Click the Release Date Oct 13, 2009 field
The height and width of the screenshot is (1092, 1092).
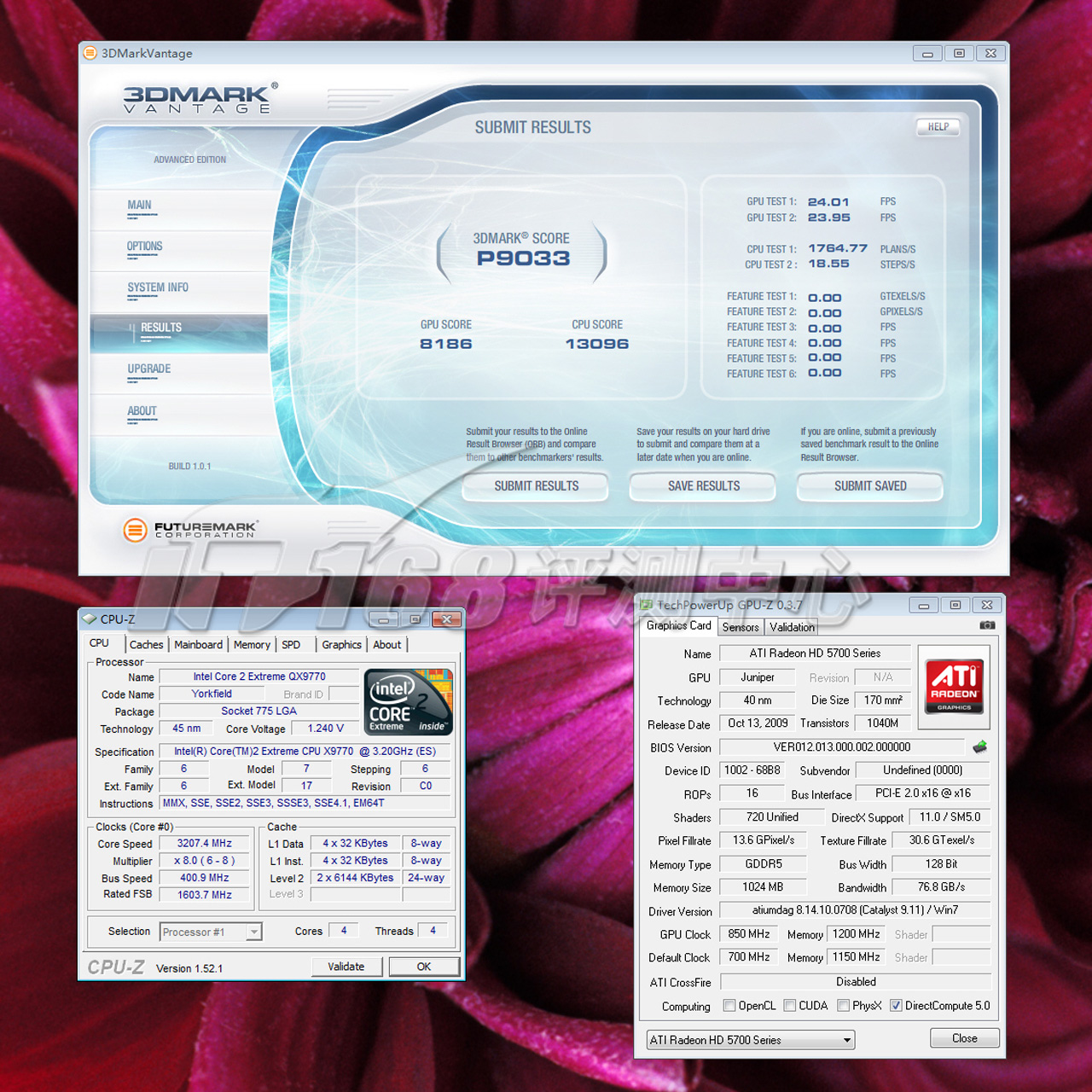click(x=758, y=723)
